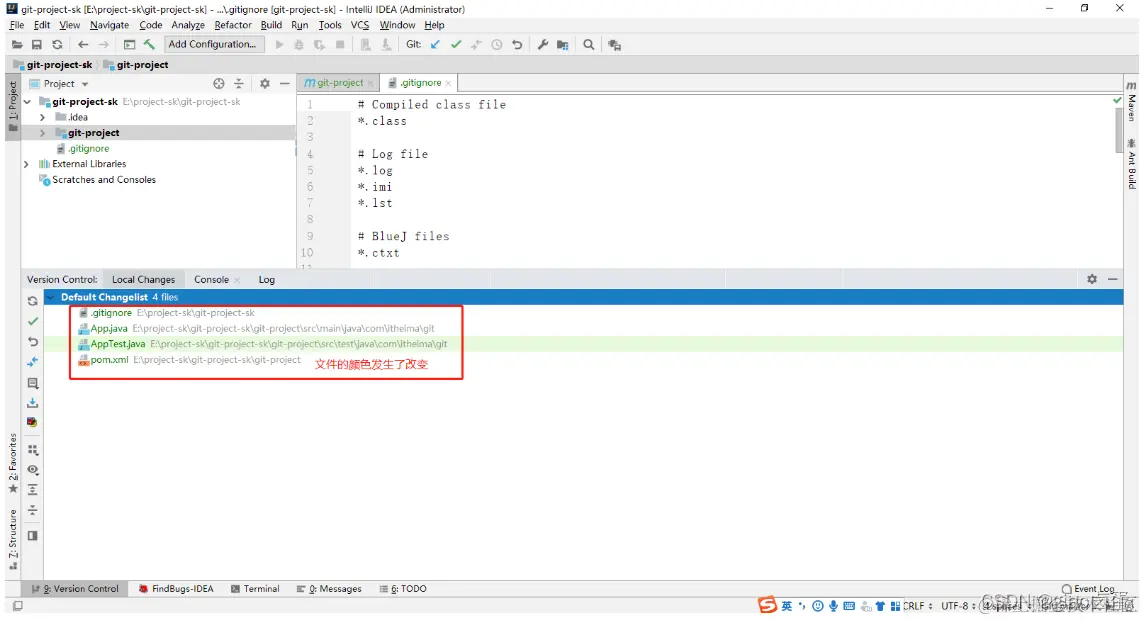Click the Git Update Project blue arrow

436,45
